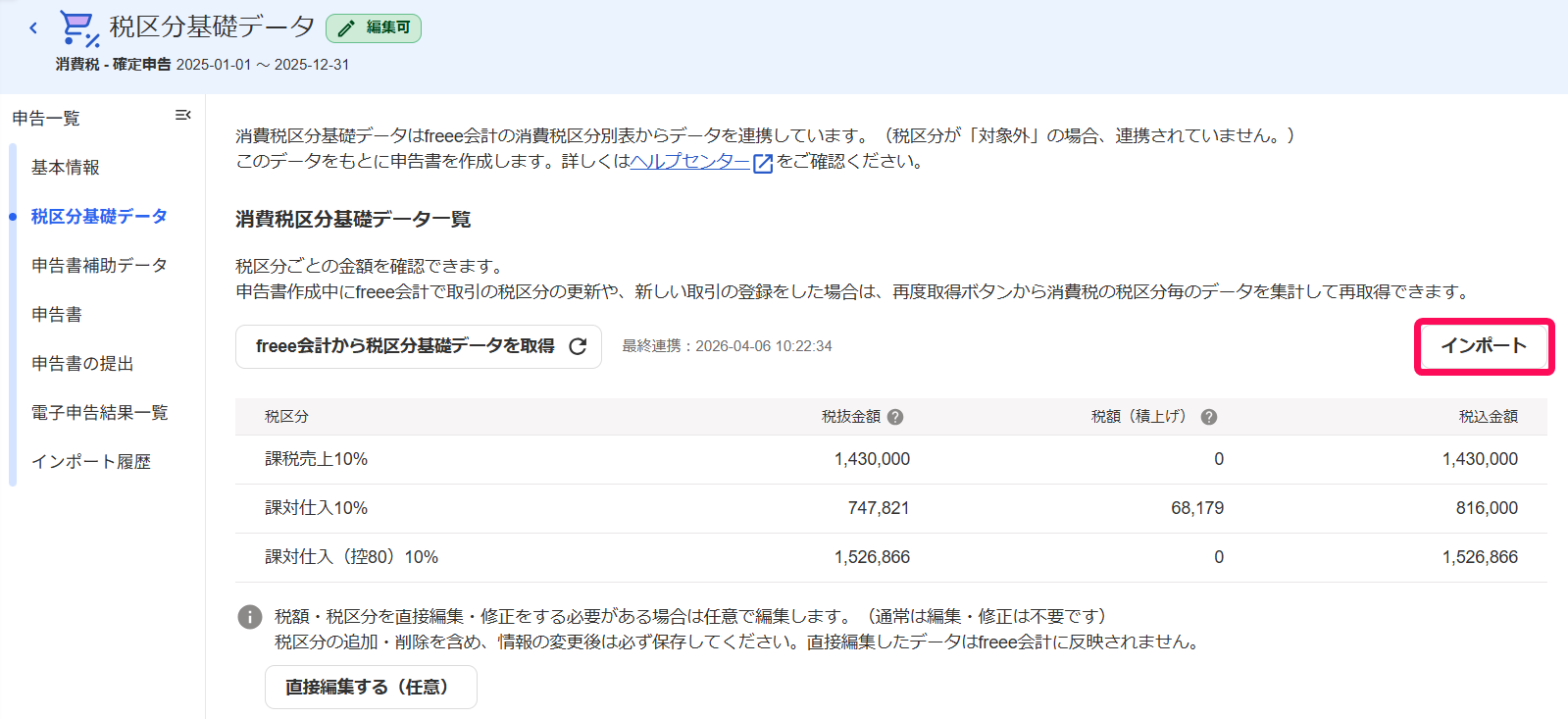Open 申告書補助データ page
This screenshot has width=1568, height=719.
point(99,266)
